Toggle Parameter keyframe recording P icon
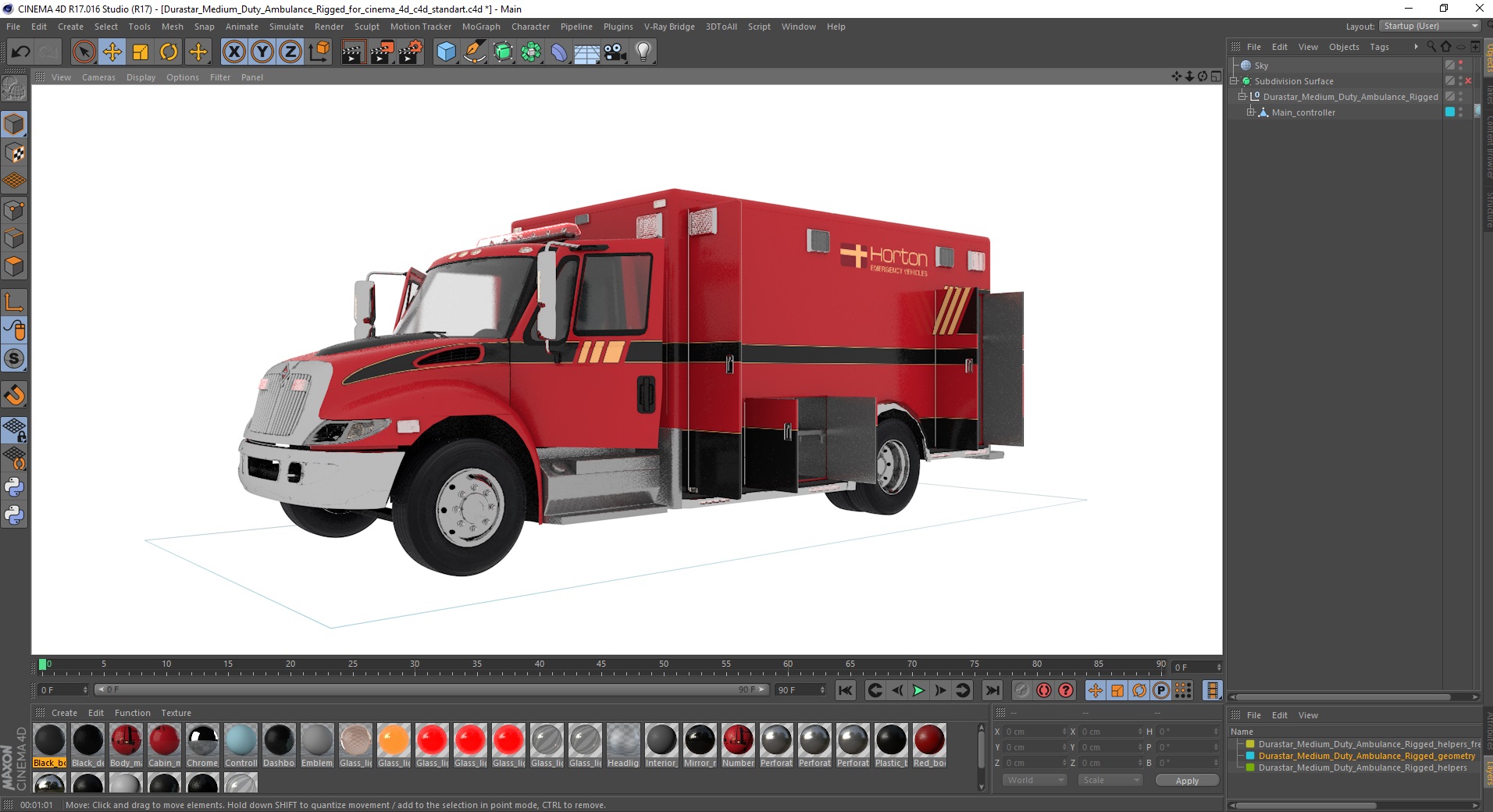The height and width of the screenshot is (812, 1493). (1161, 690)
